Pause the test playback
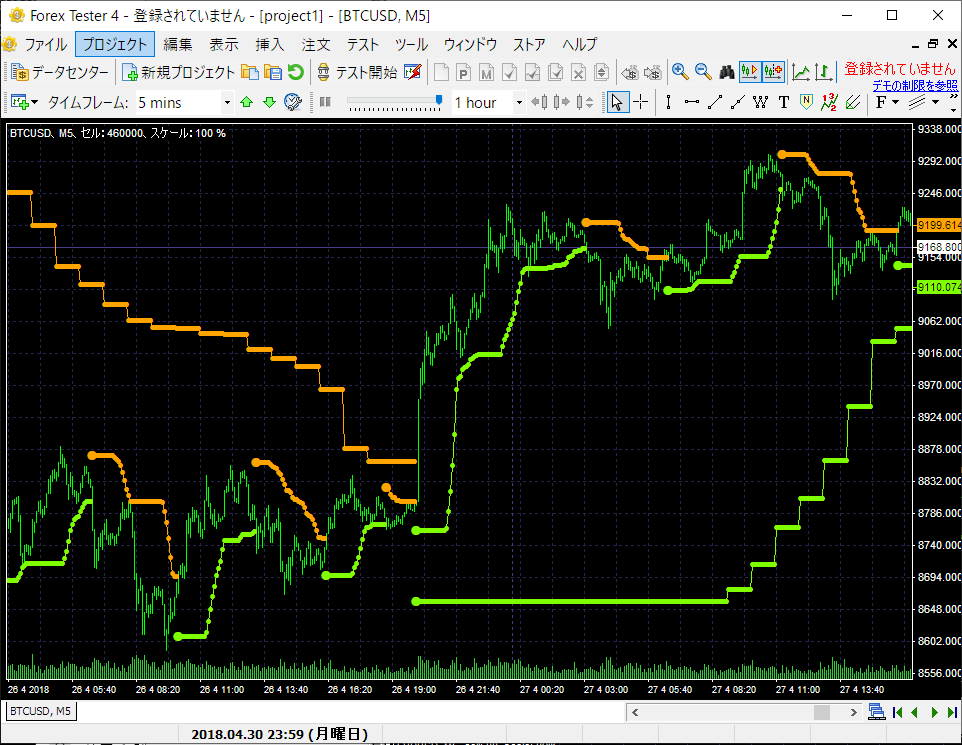 click(325, 102)
